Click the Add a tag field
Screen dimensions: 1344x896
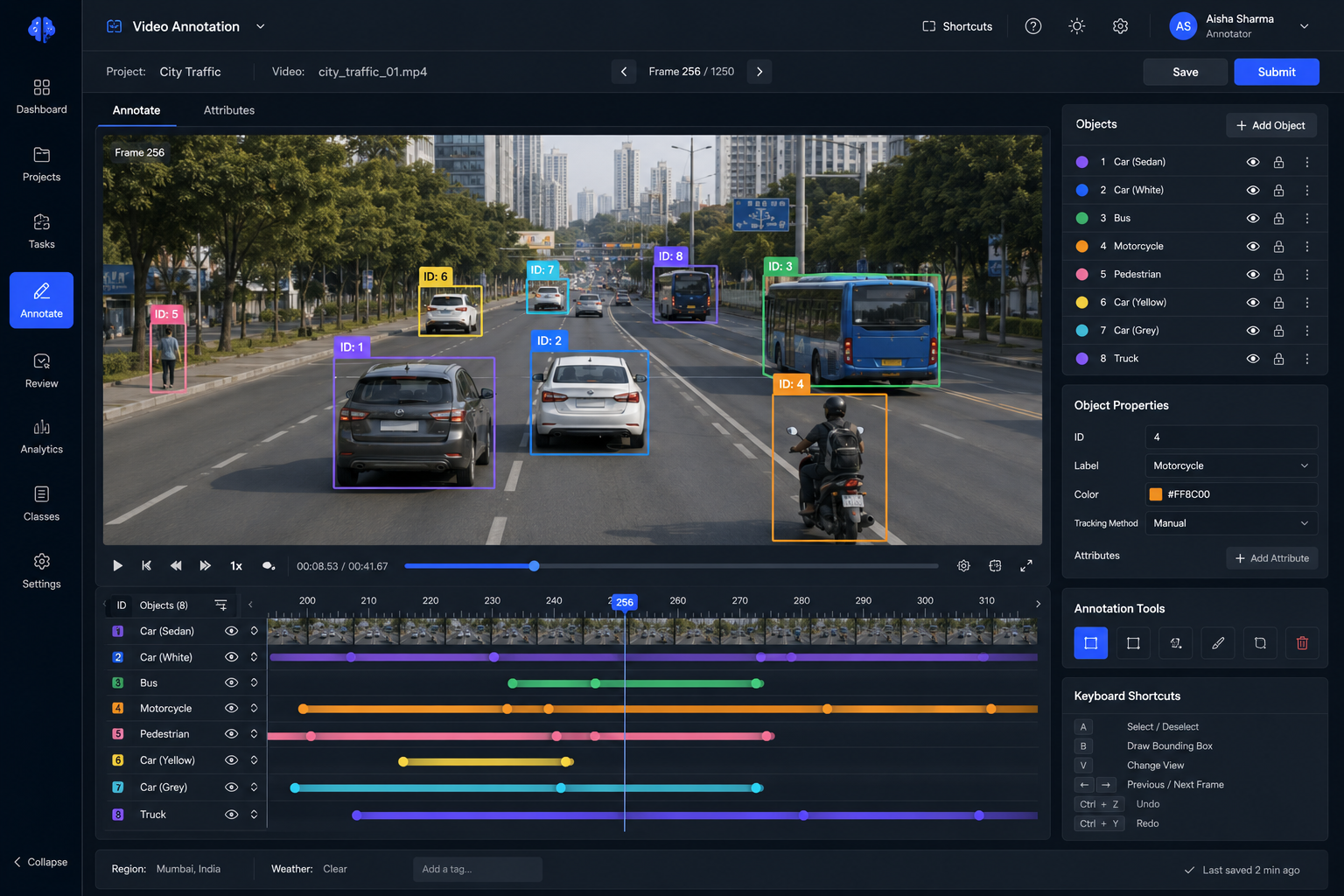478,869
